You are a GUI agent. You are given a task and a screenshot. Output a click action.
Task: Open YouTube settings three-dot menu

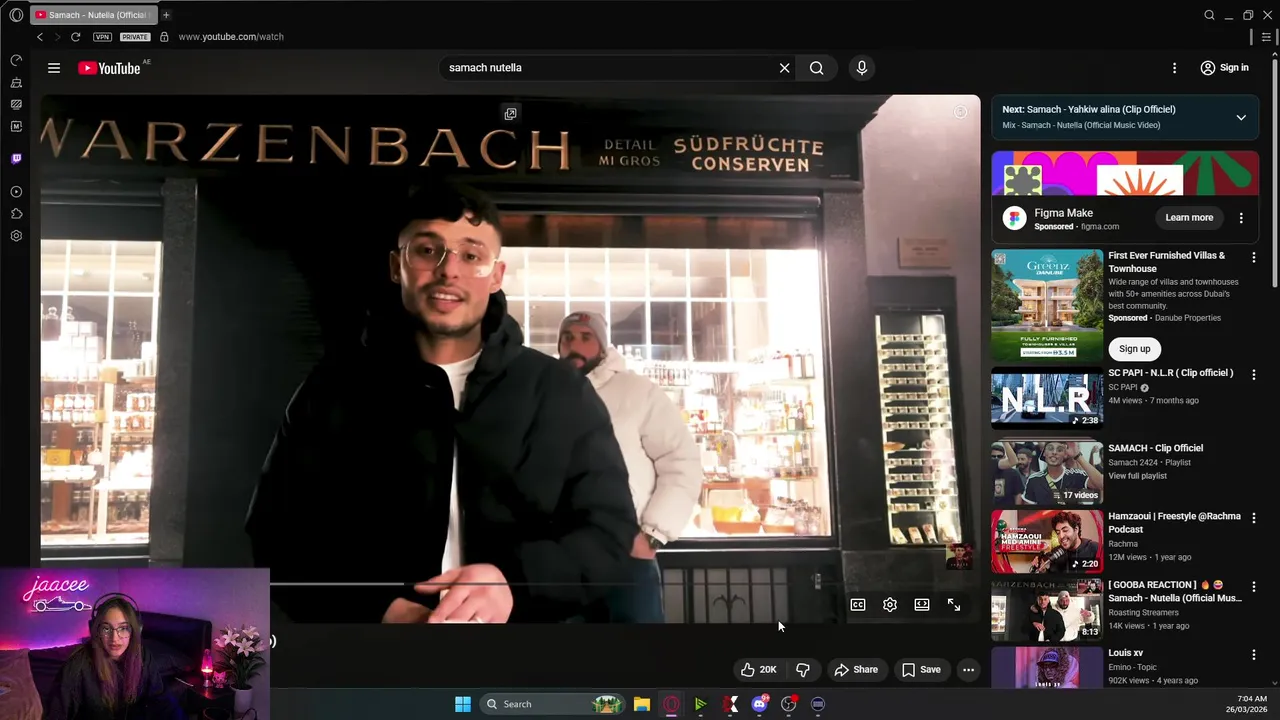[1174, 68]
